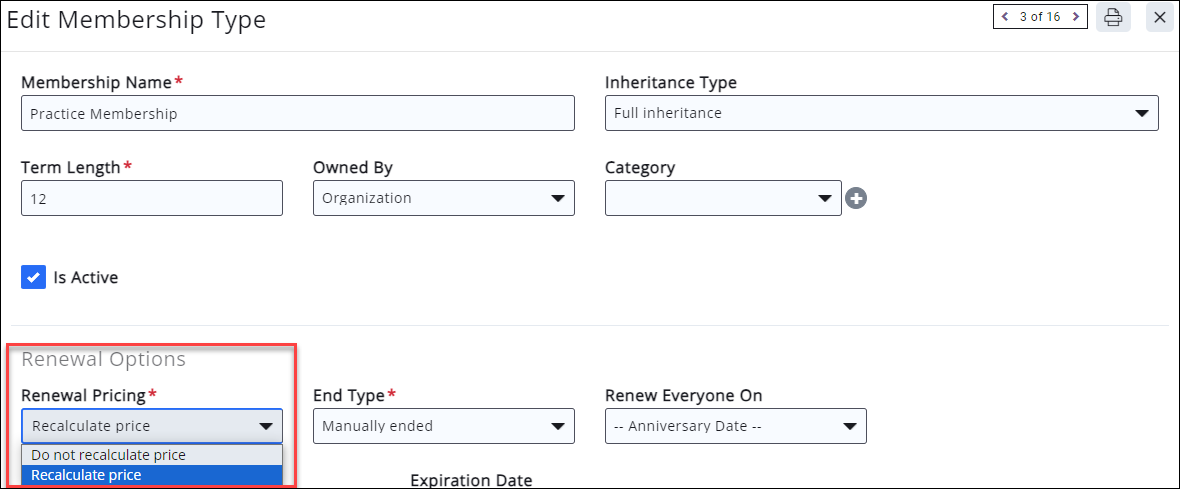Choose Recalculate price list option
The width and height of the screenshot is (1180, 489).
(152, 475)
